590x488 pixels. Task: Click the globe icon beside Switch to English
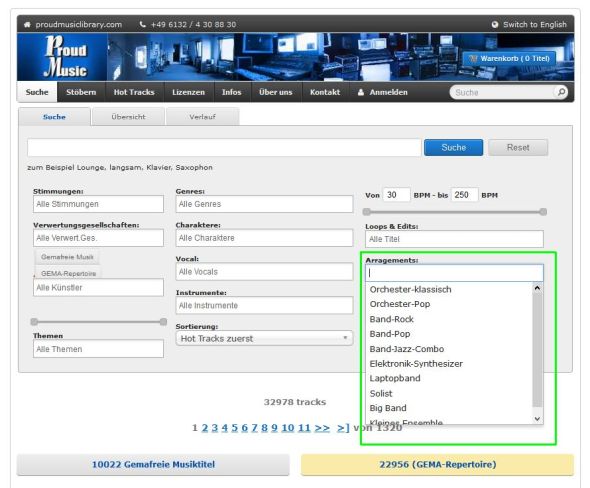pyautogui.click(x=494, y=25)
